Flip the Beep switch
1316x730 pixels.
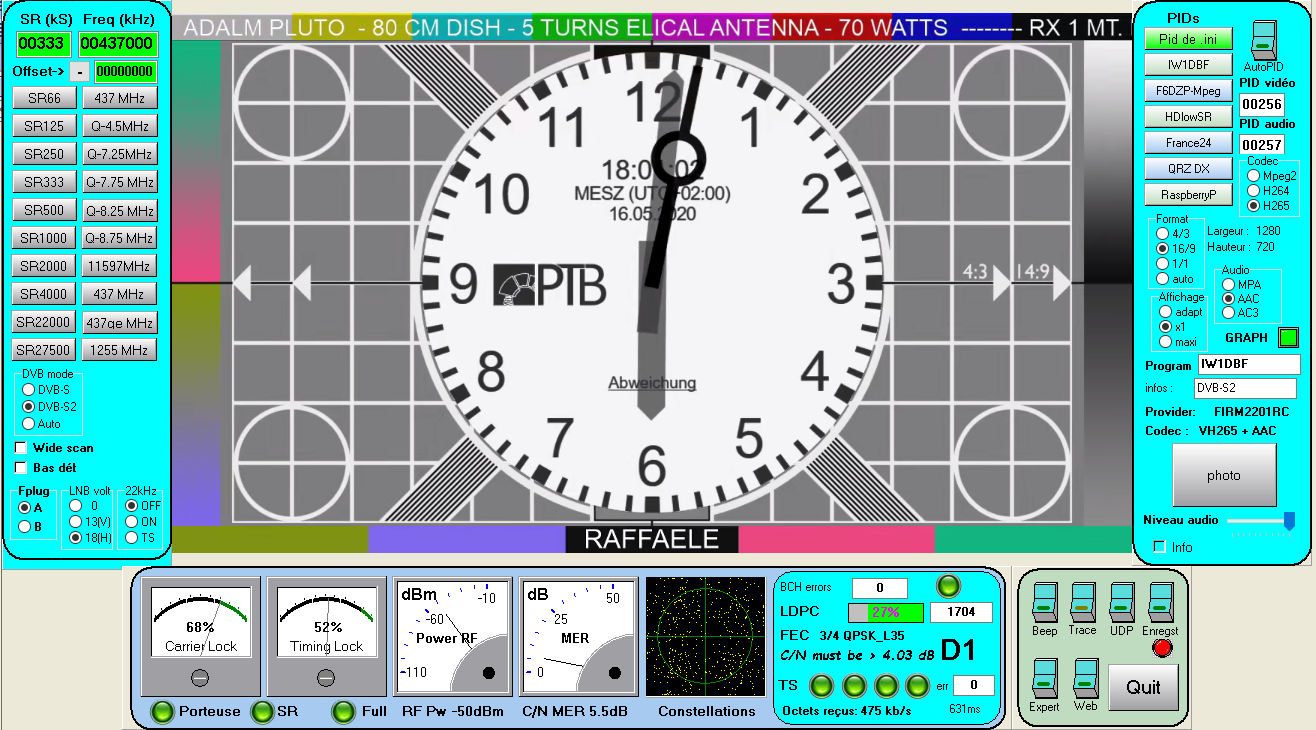pyautogui.click(x=1044, y=603)
